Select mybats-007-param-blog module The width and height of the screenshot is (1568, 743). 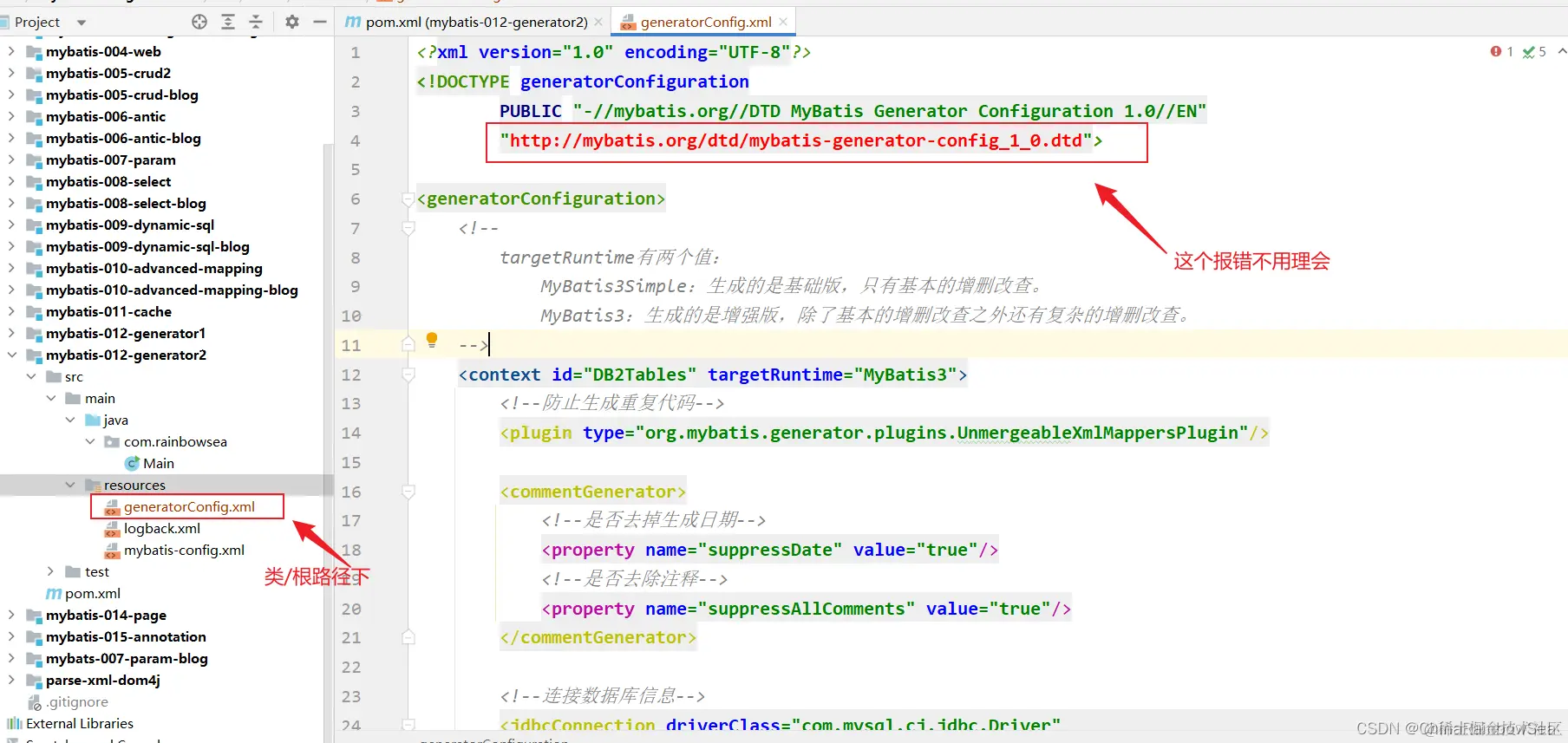127,659
